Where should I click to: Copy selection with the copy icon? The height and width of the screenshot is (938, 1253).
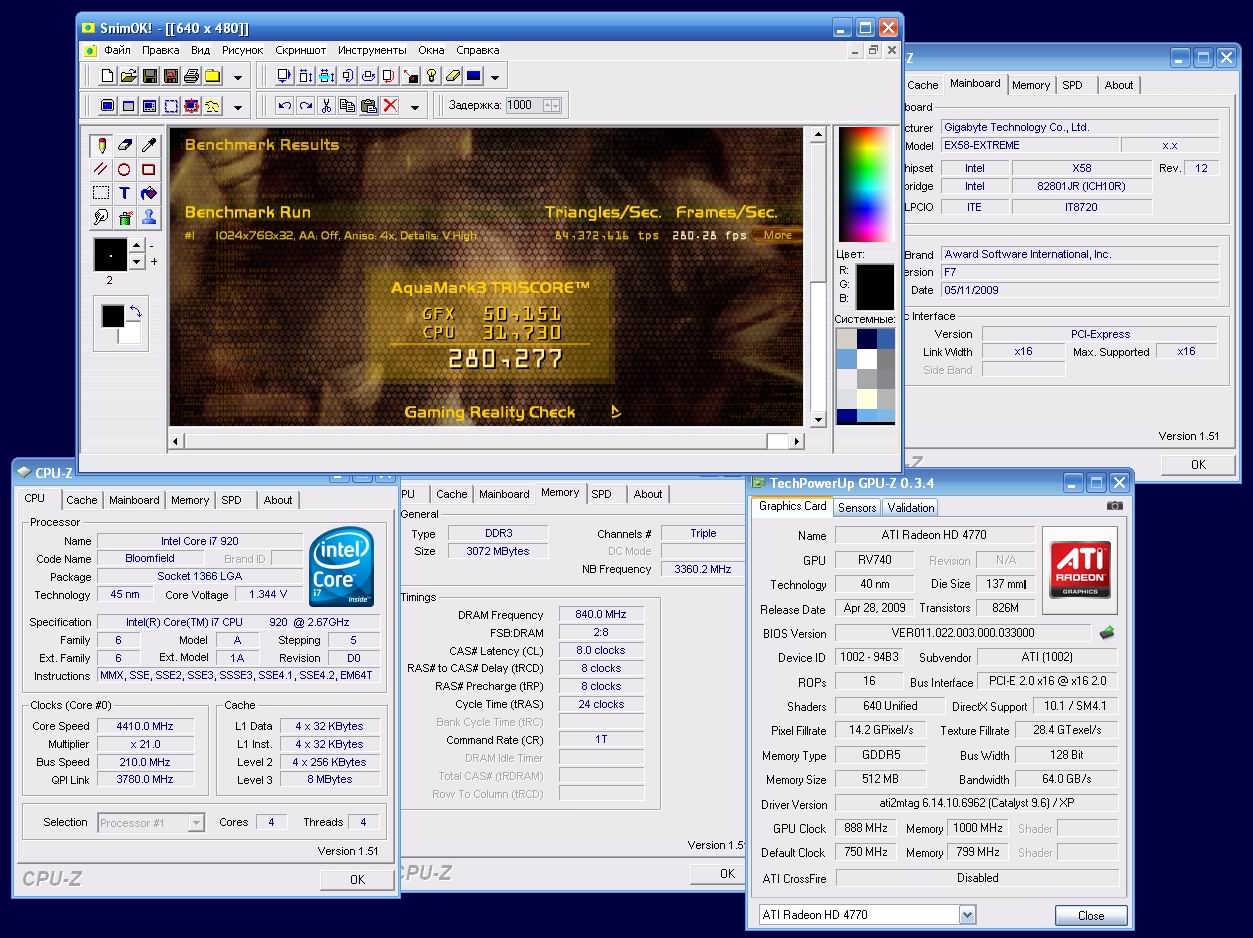(x=348, y=106)
